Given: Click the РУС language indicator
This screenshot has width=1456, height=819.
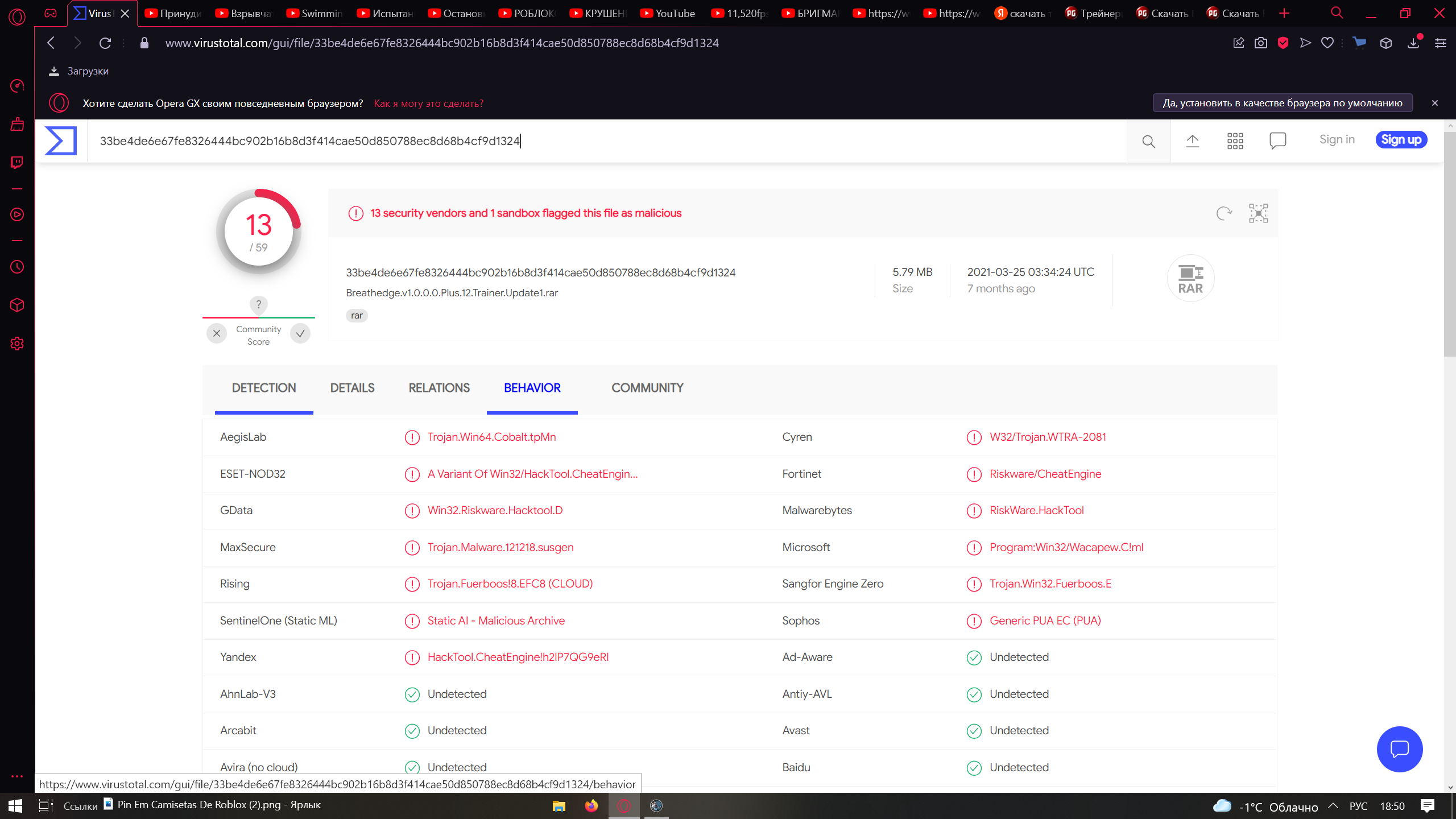Looking at the screenshot, I should [1359, 806].
